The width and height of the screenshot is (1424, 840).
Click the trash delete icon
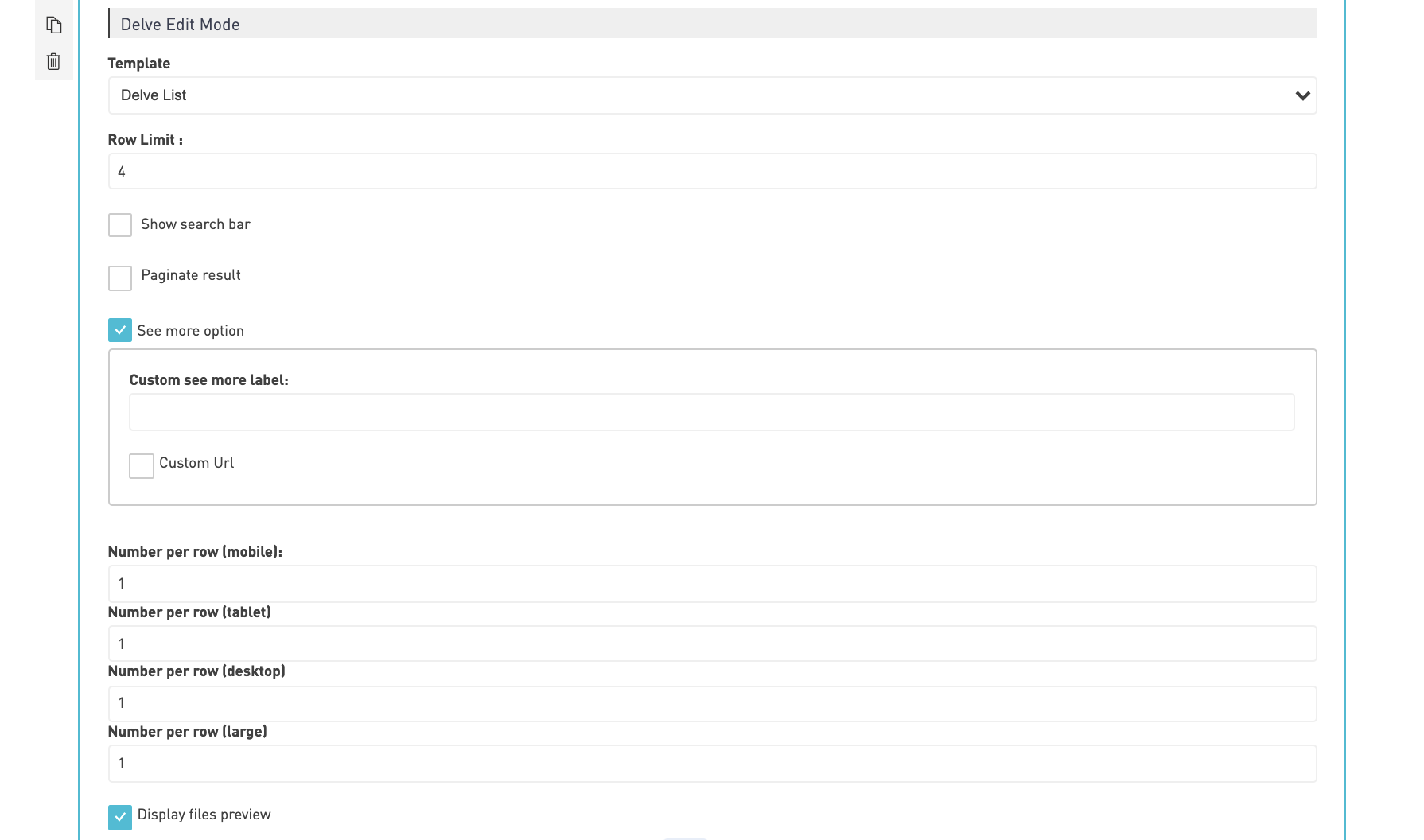tap(53, 61)
